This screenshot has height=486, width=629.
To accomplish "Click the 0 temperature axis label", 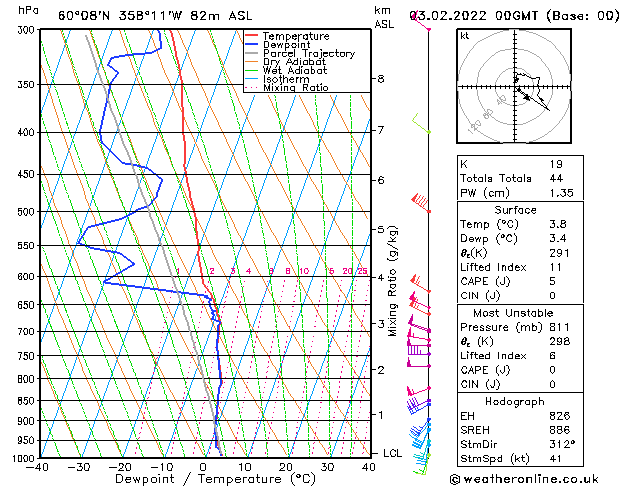I will pyautogui.click(x=203, y=467).
